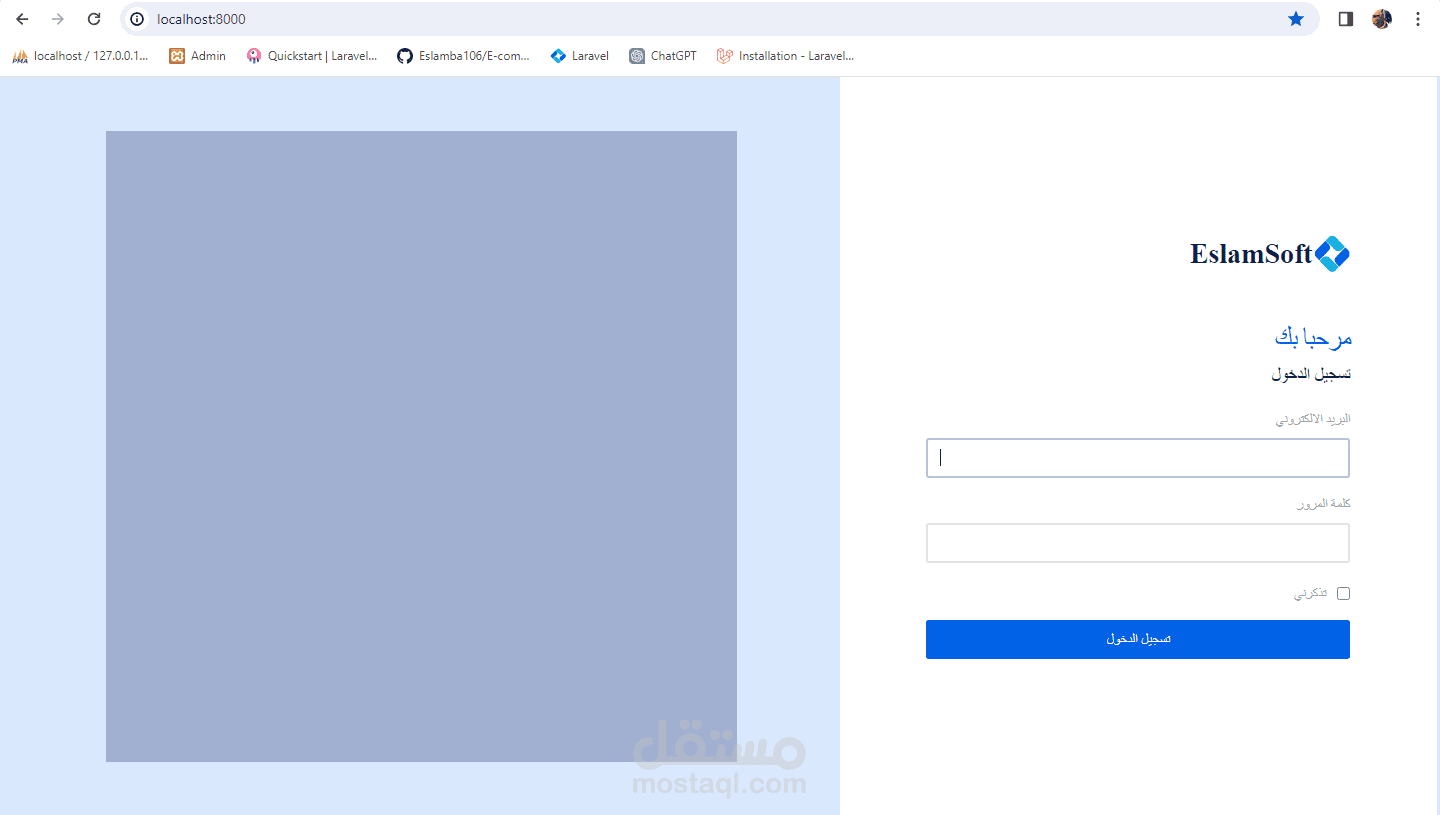This screenshot has width=1440, height=815.
Task: Focus the email (البريد الالكتروني) input field
Action: pos(1138,458)
